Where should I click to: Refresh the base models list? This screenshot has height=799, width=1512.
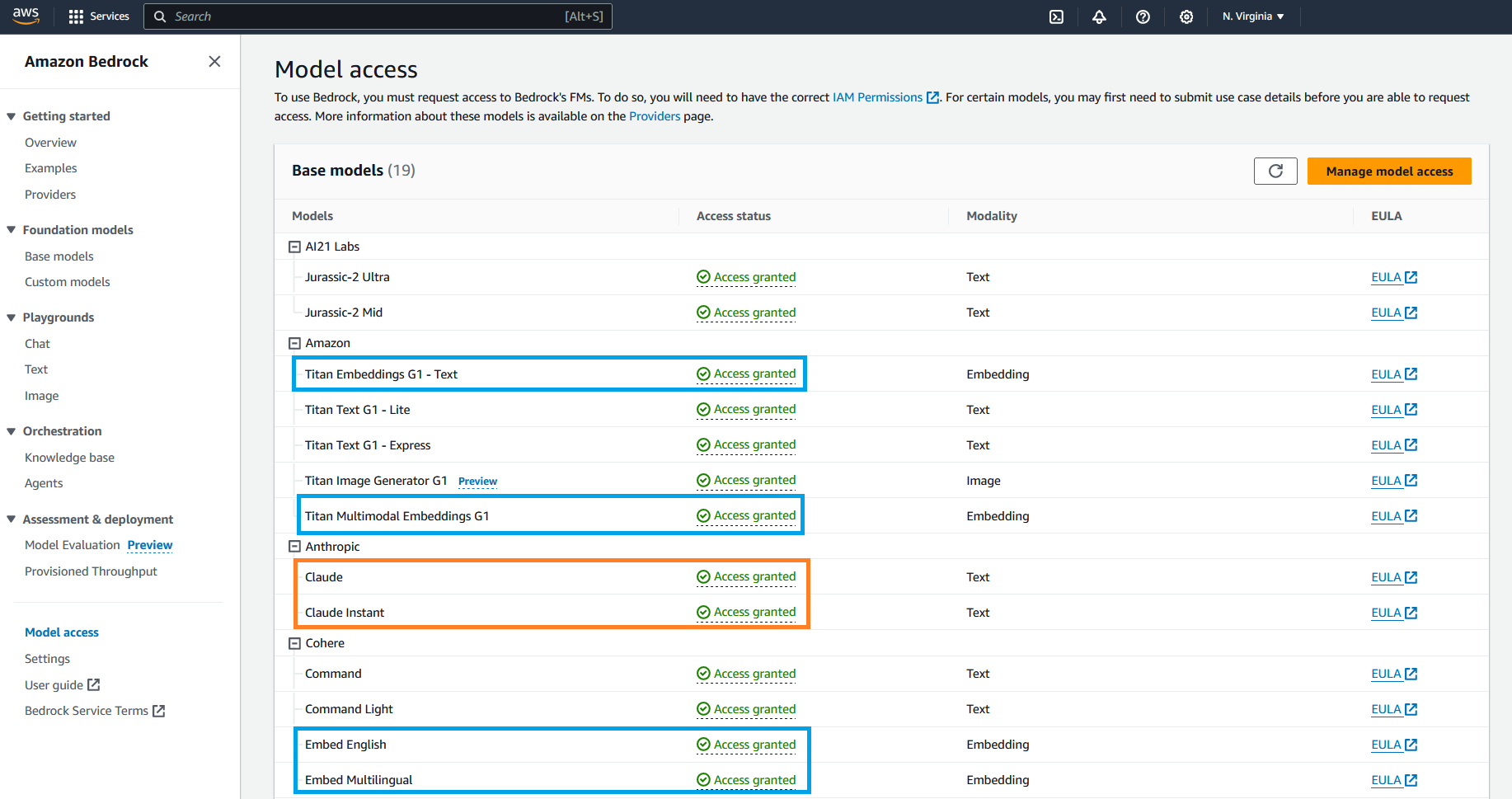pos(1275,171)
